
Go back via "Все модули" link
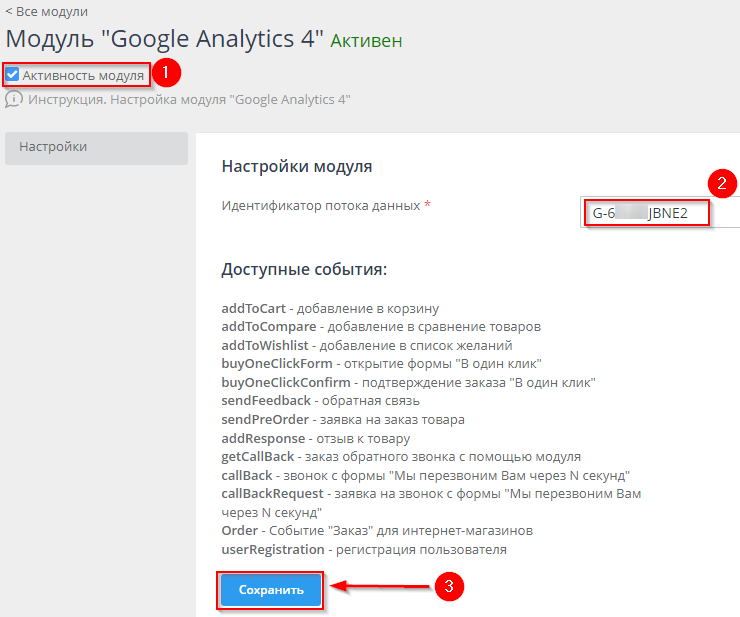pos(46,12)
